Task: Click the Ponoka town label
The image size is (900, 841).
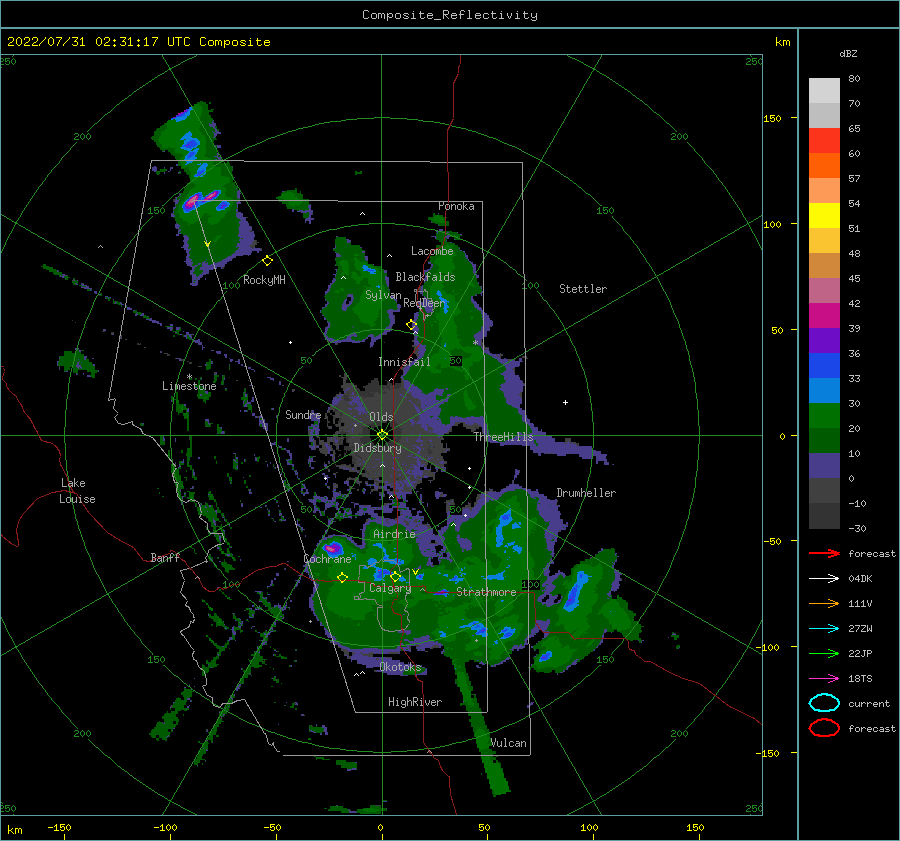Action: pos(456,206)
